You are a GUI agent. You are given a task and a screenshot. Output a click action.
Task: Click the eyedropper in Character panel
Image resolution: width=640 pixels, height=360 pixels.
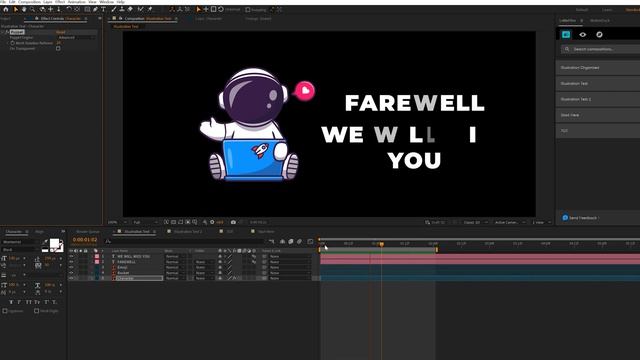44,242
